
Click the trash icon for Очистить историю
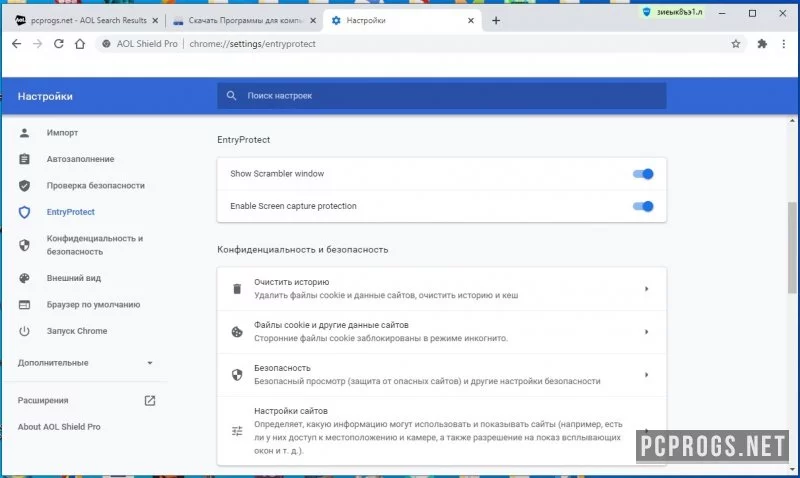click(237, 289)
